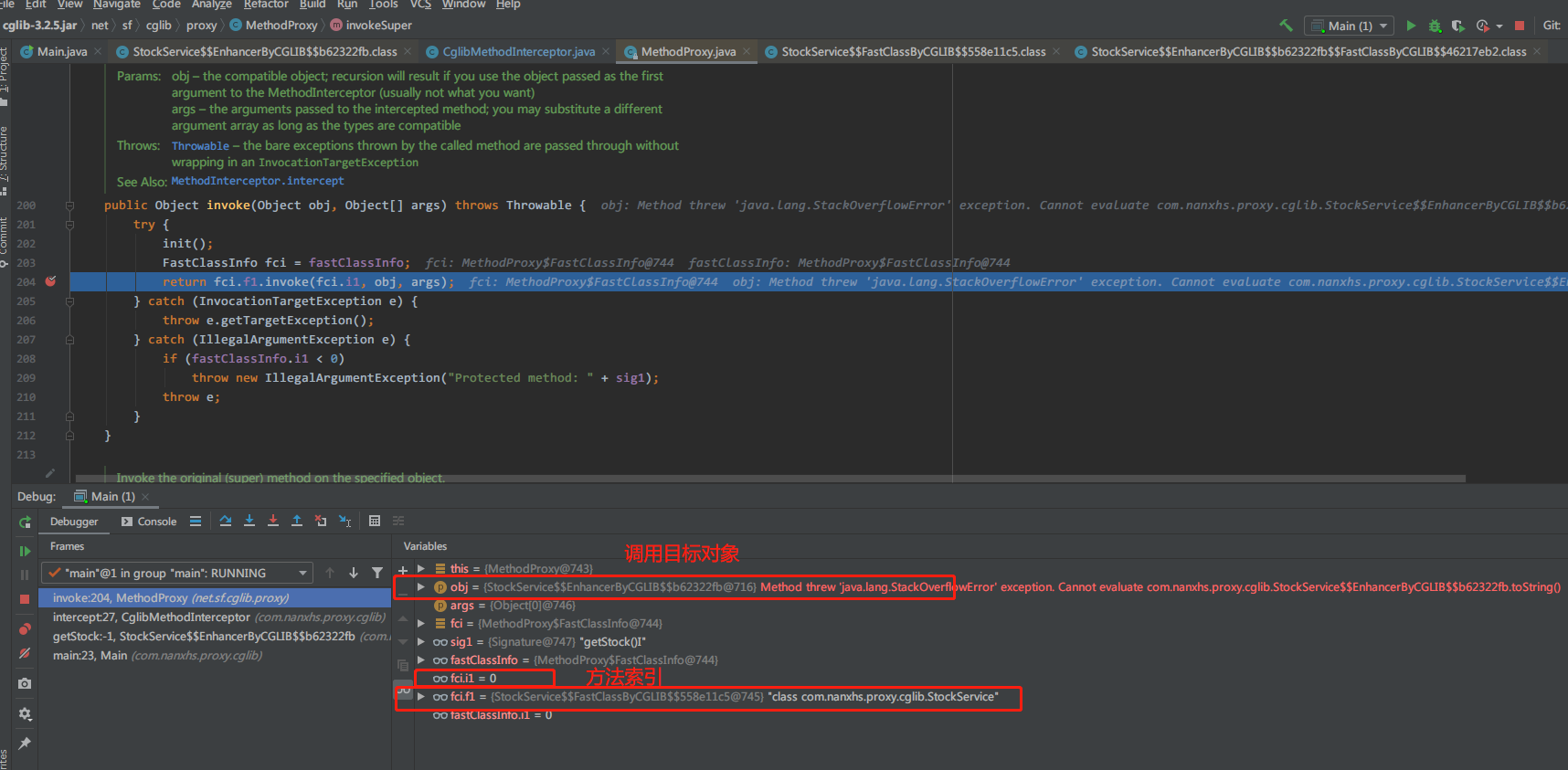
Task: Stop debugging with the red square icon
Action: tap(25, 598)
